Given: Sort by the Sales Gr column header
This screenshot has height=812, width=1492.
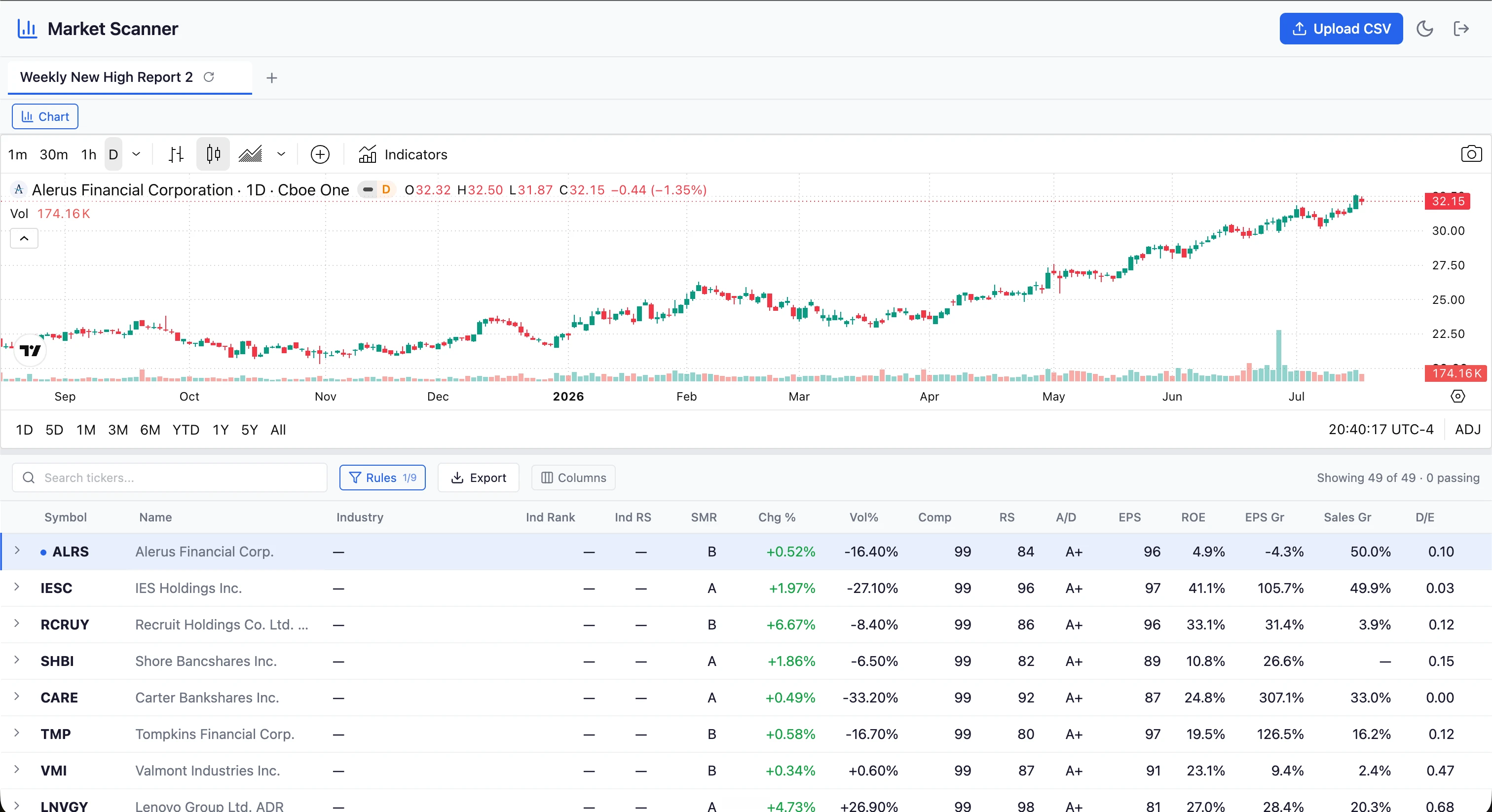Looking at the screenshot, I should pyautogui.click(x=1347, y=517).
